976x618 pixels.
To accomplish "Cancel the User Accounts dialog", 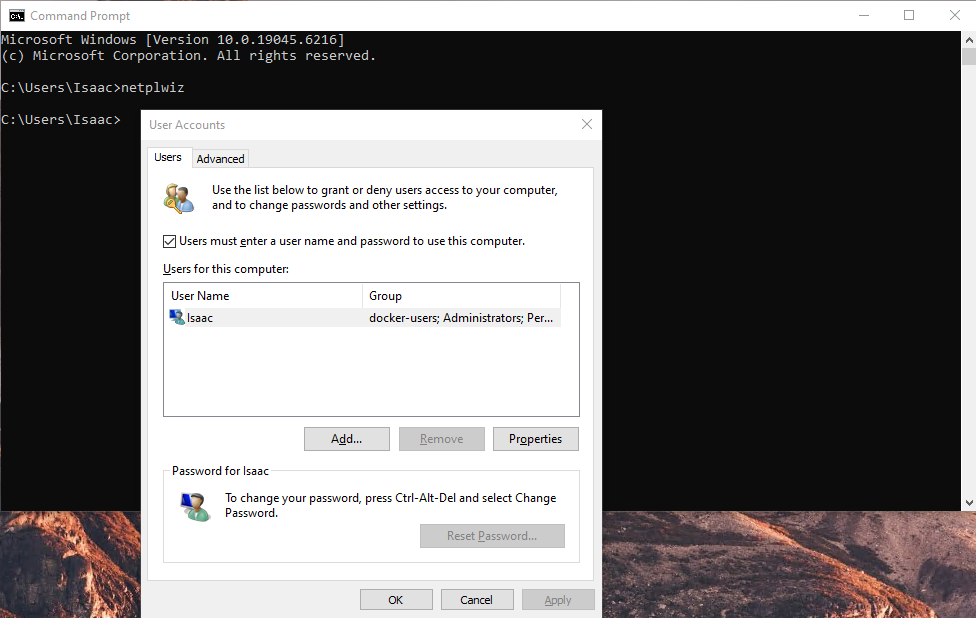I will pos(477,600).
